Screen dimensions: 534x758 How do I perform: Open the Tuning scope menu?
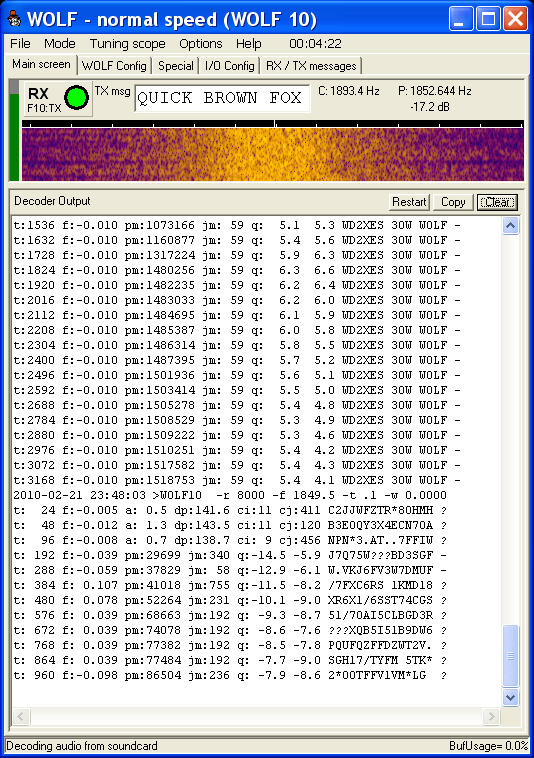point(127,44)
